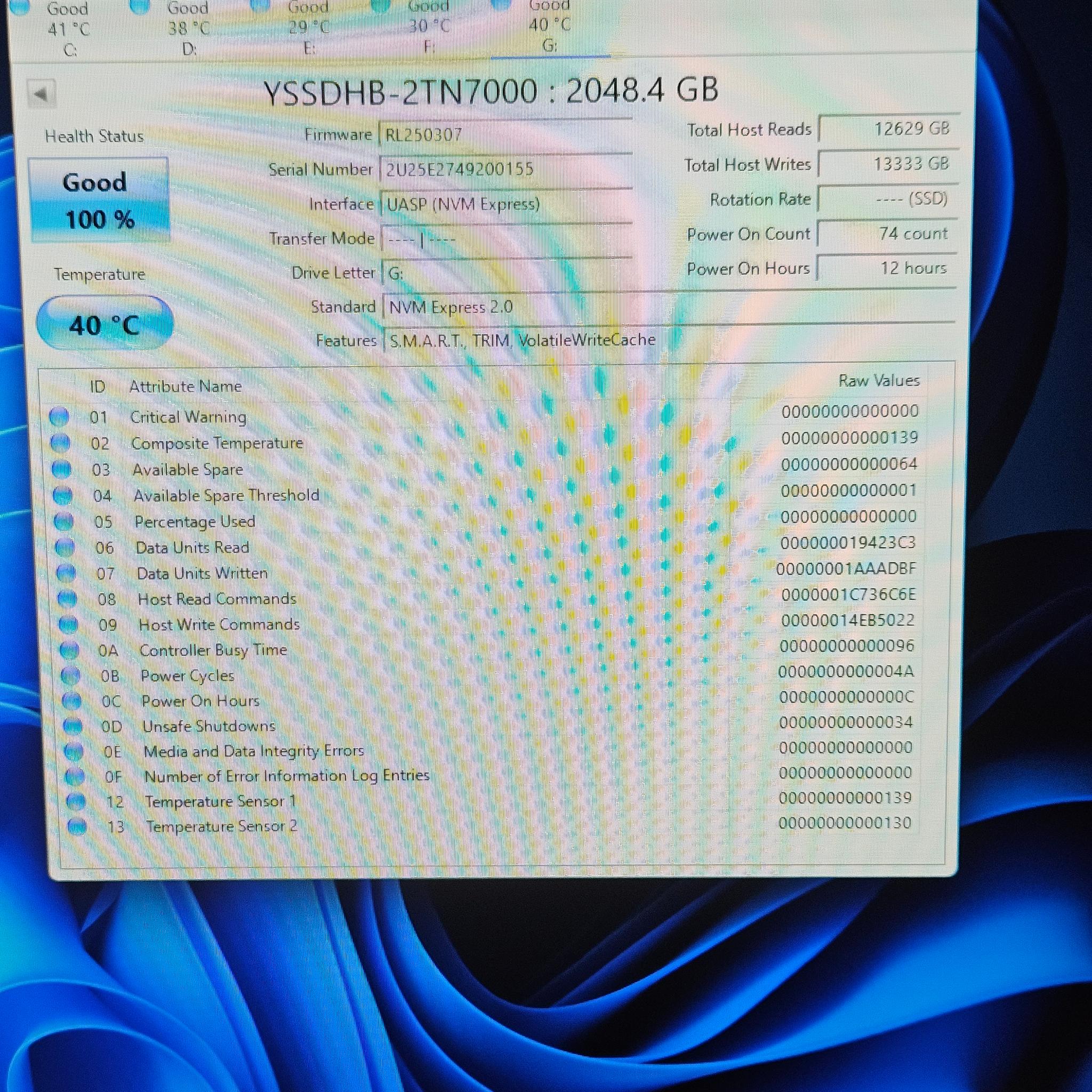Click Power On Count value 74 count
The image size is (1092, 1092).
887,234
